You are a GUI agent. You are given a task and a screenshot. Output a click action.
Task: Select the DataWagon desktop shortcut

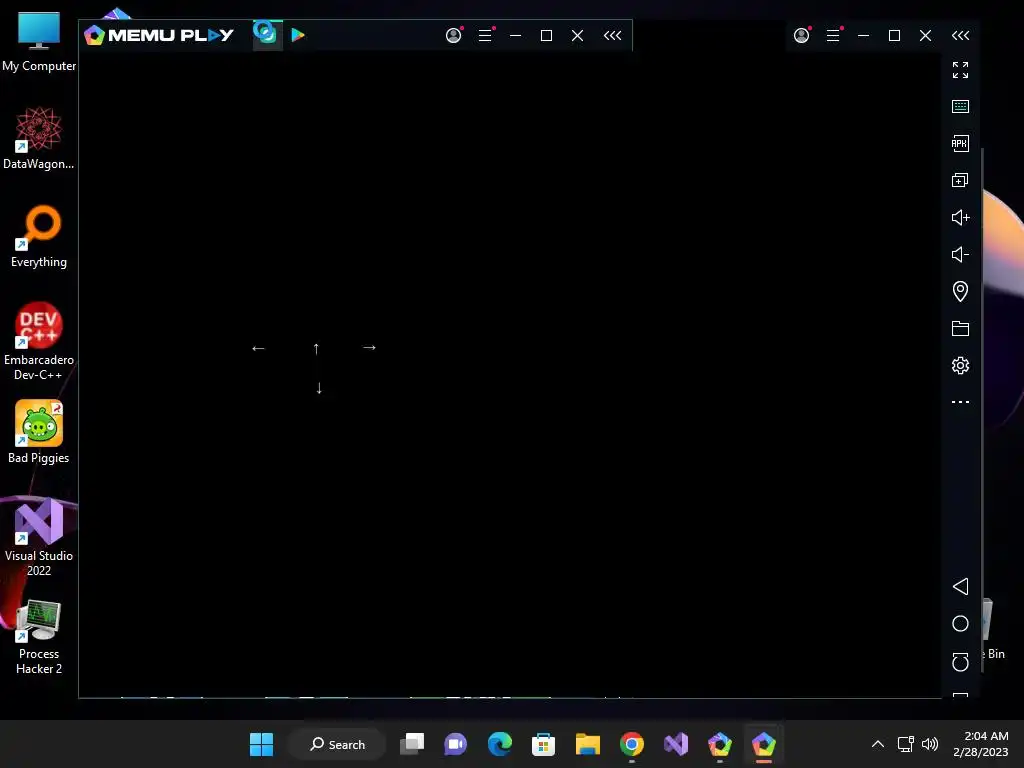coord(39,138)
